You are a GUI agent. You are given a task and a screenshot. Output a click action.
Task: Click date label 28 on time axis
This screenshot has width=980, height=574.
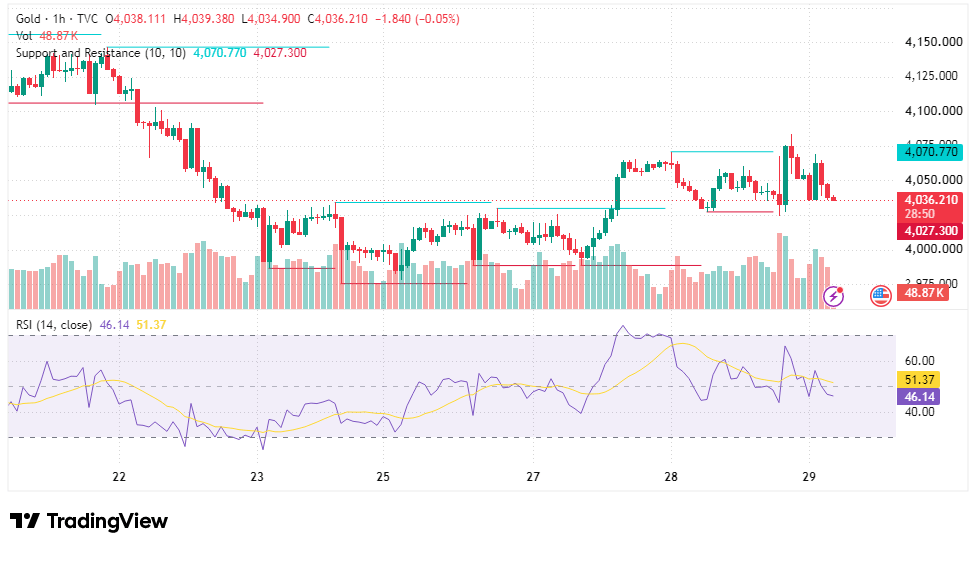[671, 476]
